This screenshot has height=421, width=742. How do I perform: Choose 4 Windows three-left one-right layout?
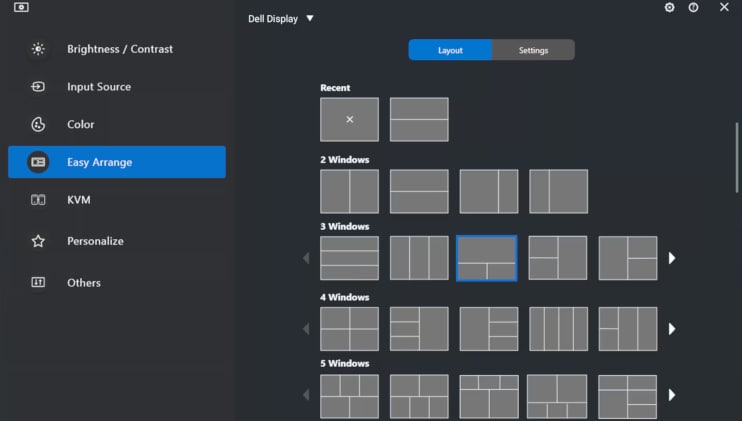coord(419,329)
